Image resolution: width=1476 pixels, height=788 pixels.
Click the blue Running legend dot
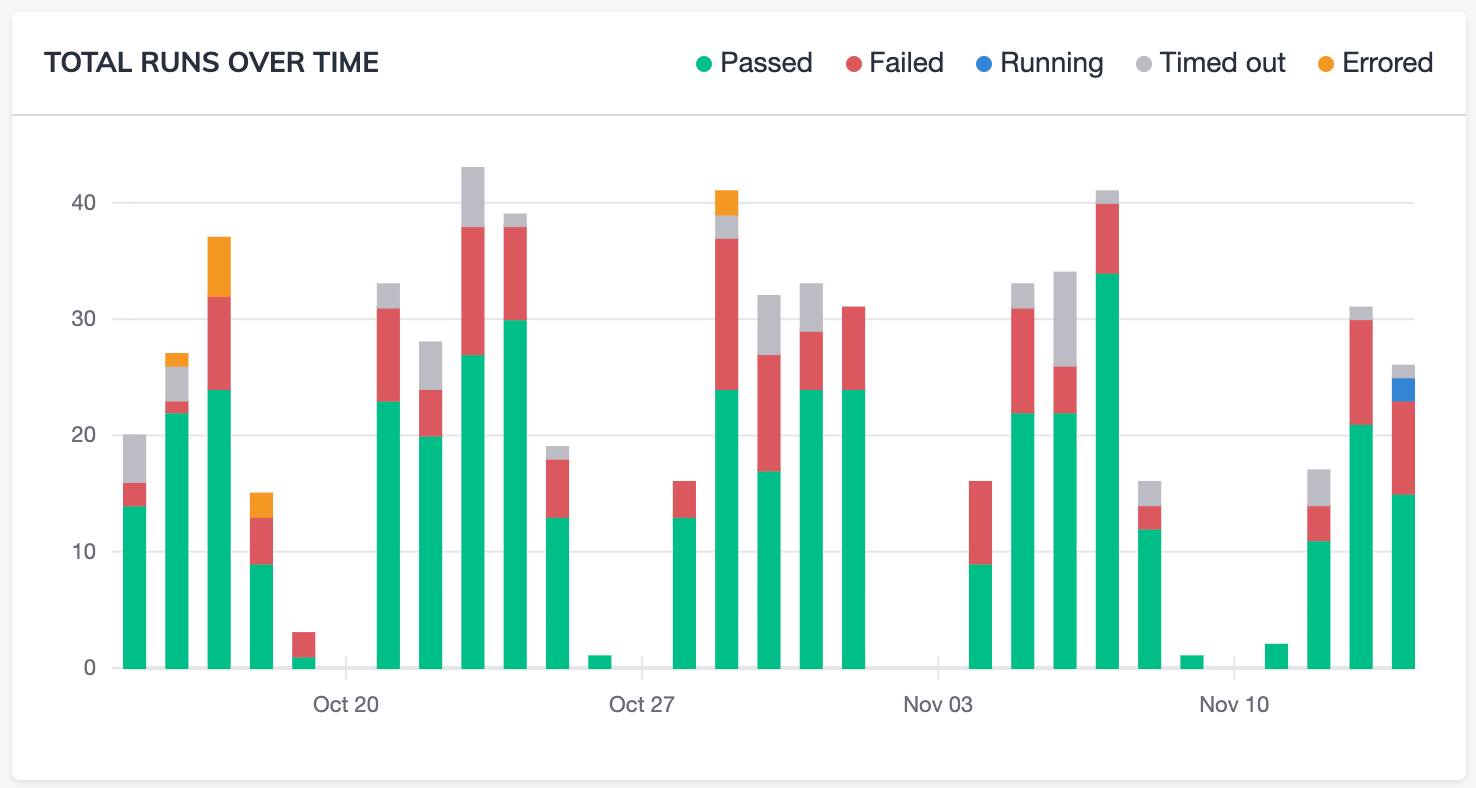click(x=984, y=64)
